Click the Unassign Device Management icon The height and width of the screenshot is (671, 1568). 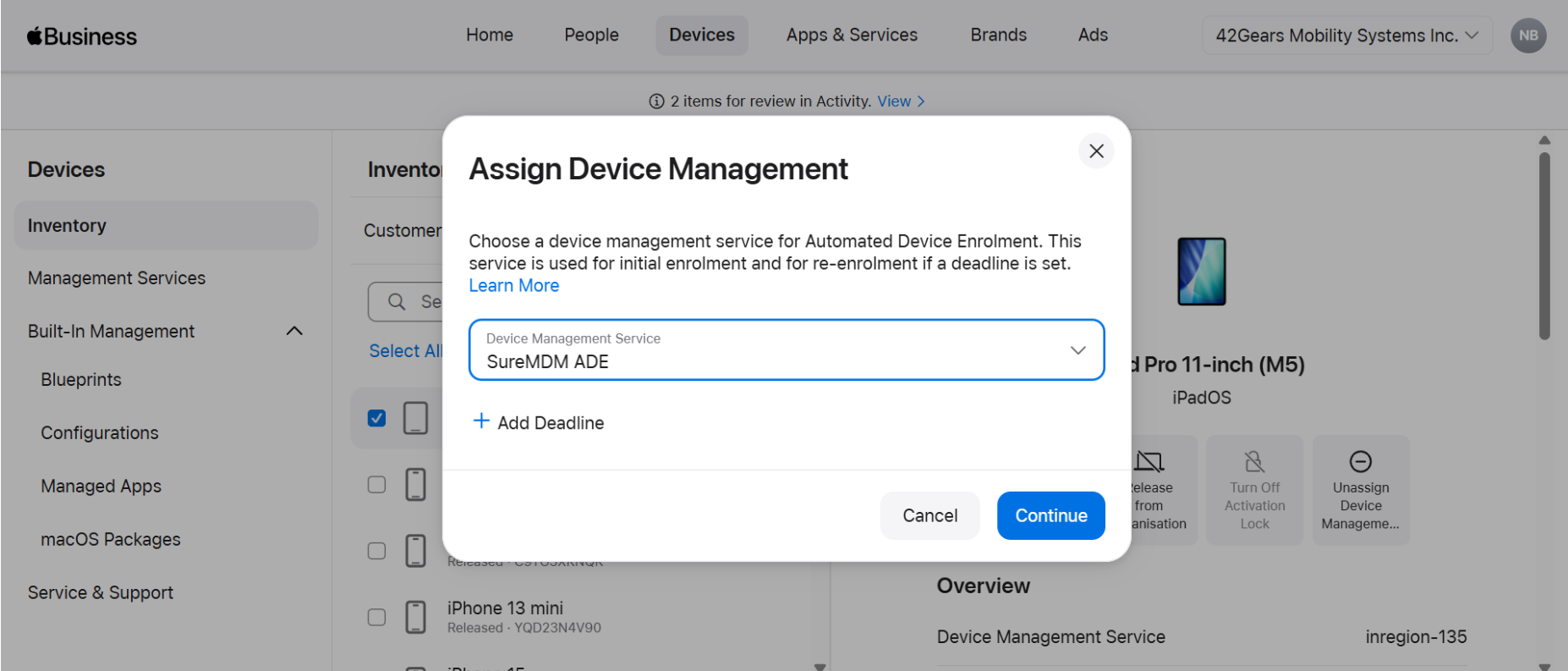pyautogui.click(x=1361, y=461)
